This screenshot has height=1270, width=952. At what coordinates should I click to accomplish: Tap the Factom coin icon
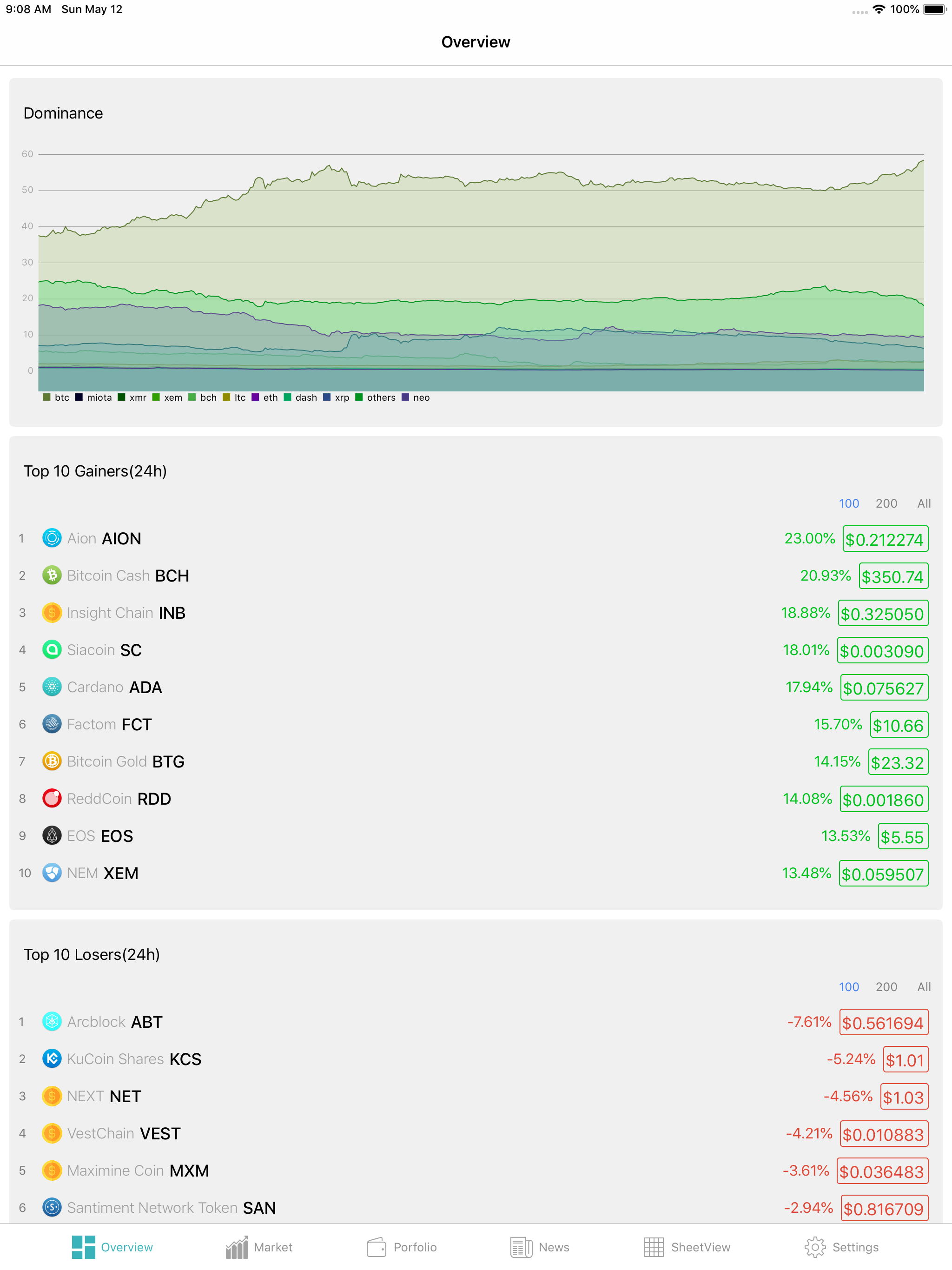[x=52, y=724]
